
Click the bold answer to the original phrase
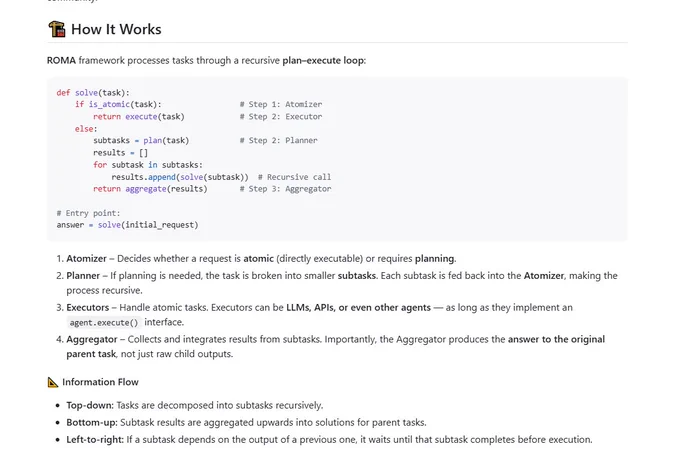[556, 339]
